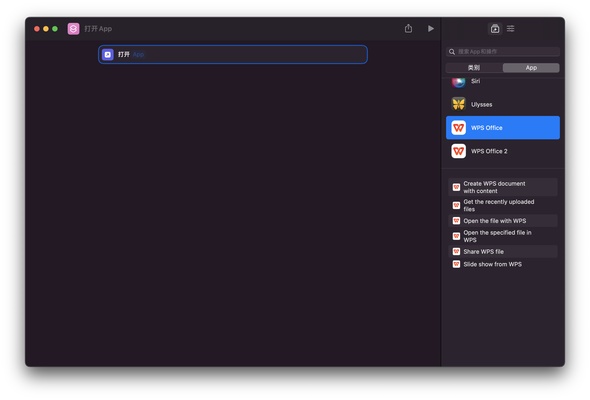This screenshot has height=400, width=590.
Task: Click the WPS Office app icon
Action: point(458,128)
